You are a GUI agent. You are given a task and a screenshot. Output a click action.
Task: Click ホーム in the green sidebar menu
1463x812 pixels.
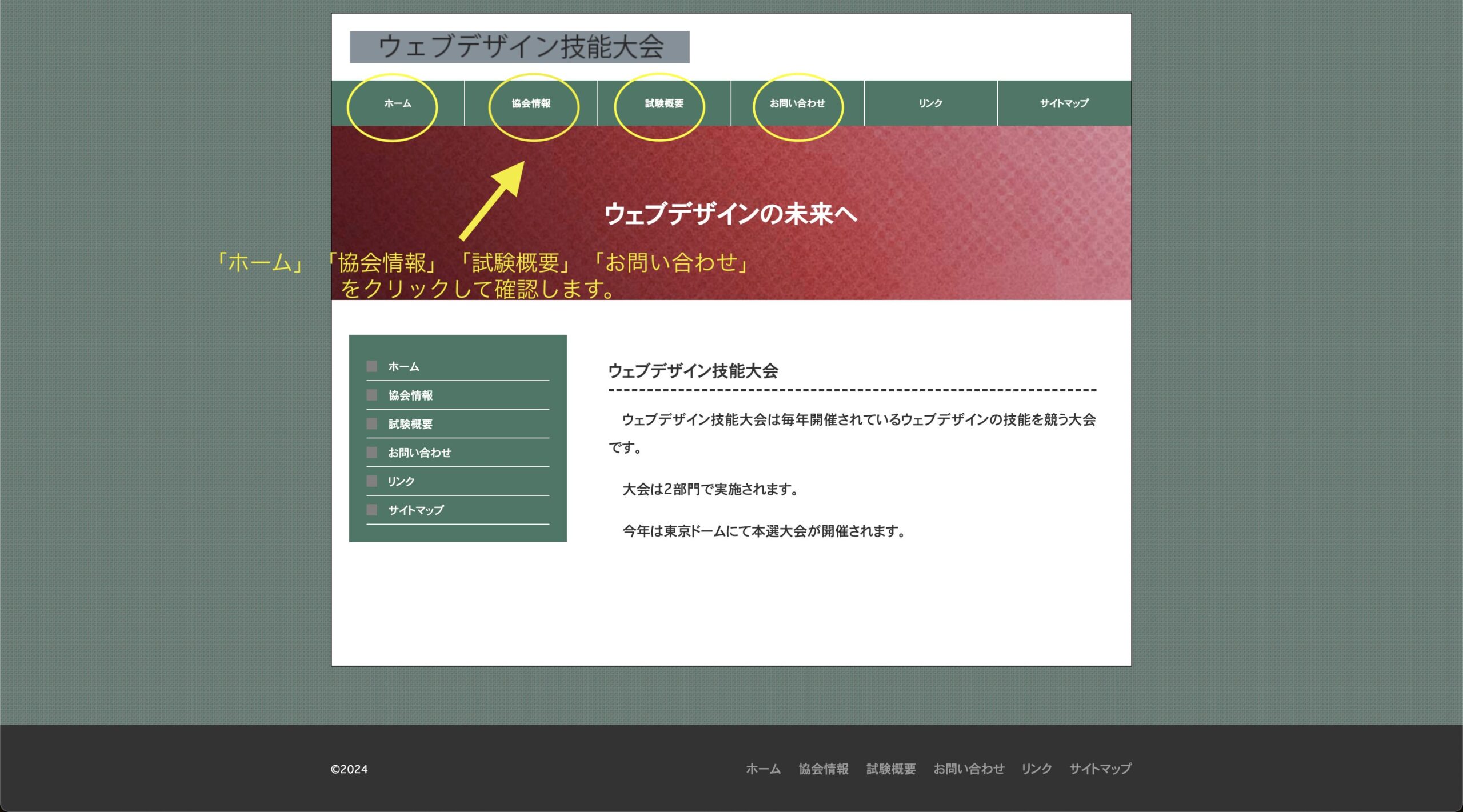(x=403, y=367)
